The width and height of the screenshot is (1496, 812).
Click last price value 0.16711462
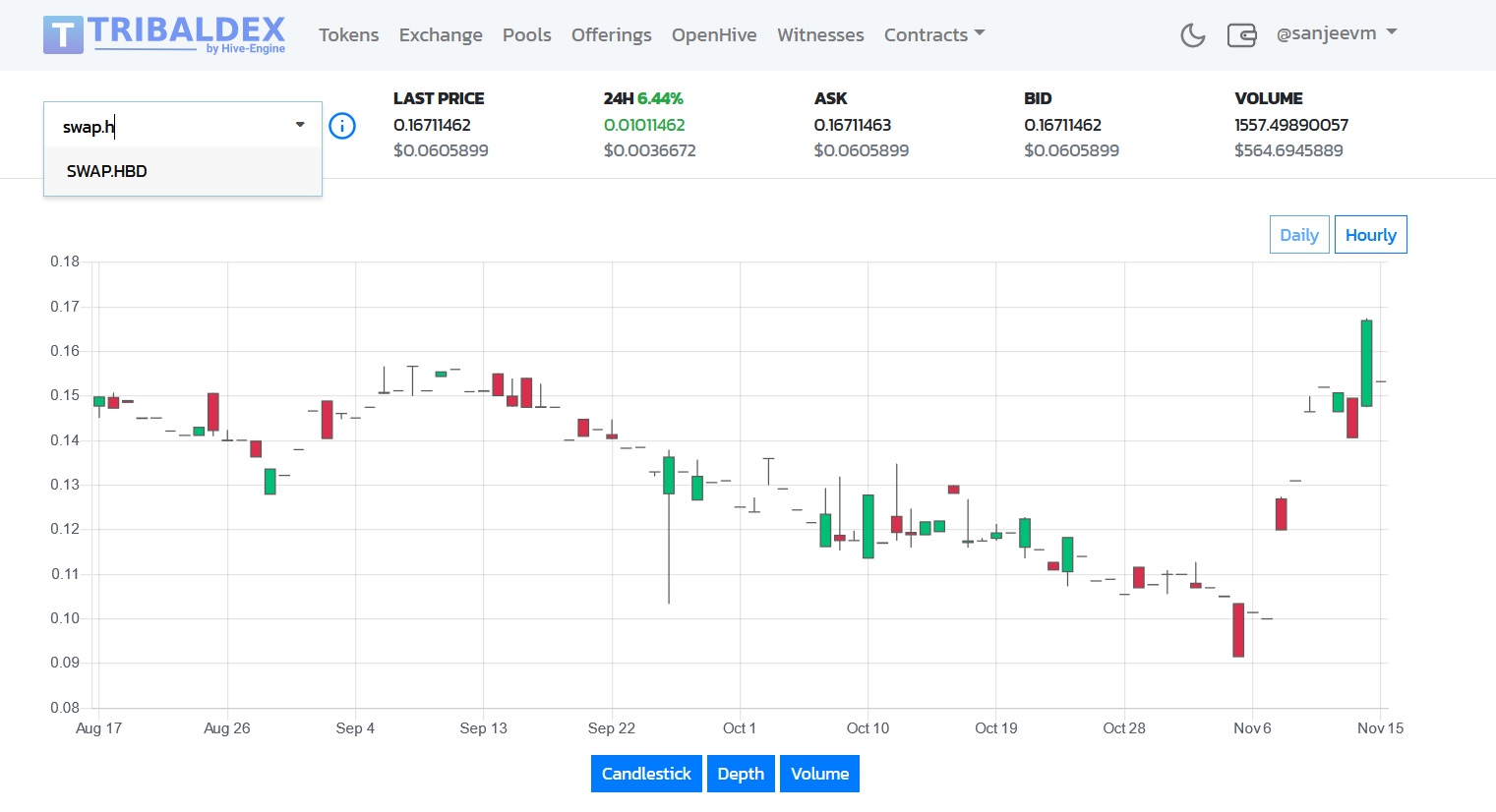click(432, 125)
